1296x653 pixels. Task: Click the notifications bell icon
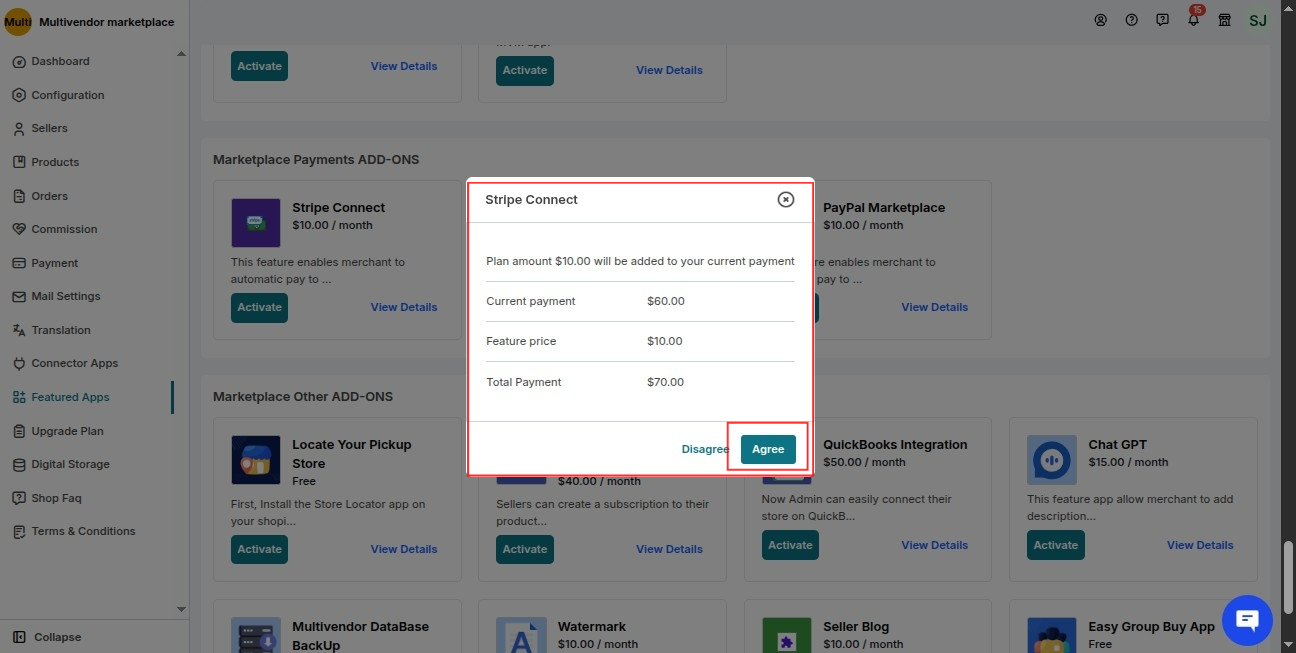tap(1193, 20)
